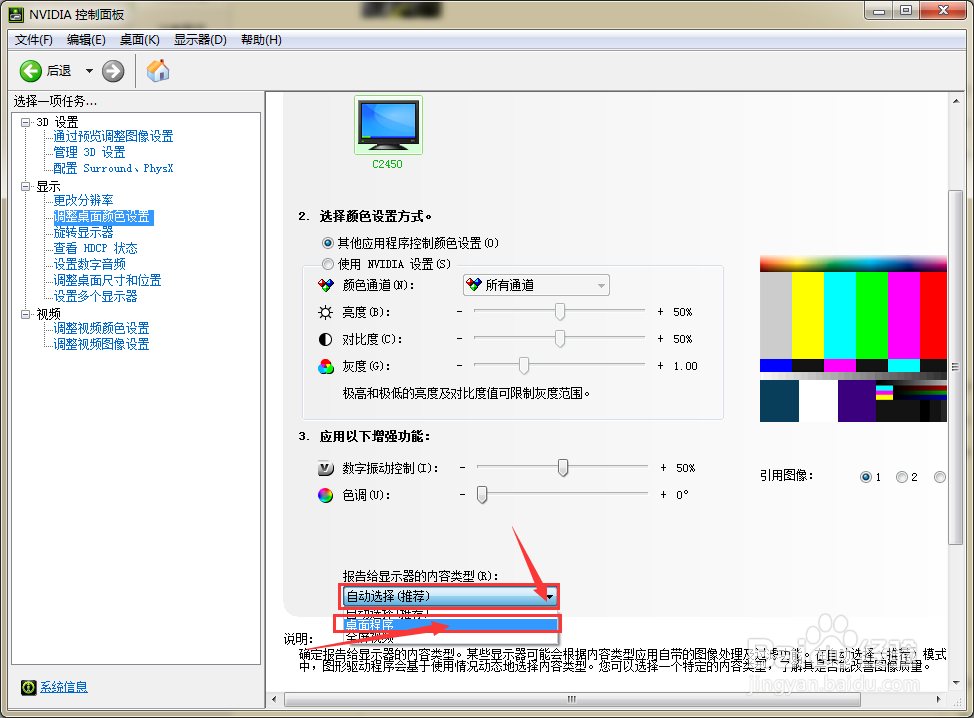Open 管理 3D 设置 link
The height and width of the screenshot is (718, 974).
[x=89, y=152]
